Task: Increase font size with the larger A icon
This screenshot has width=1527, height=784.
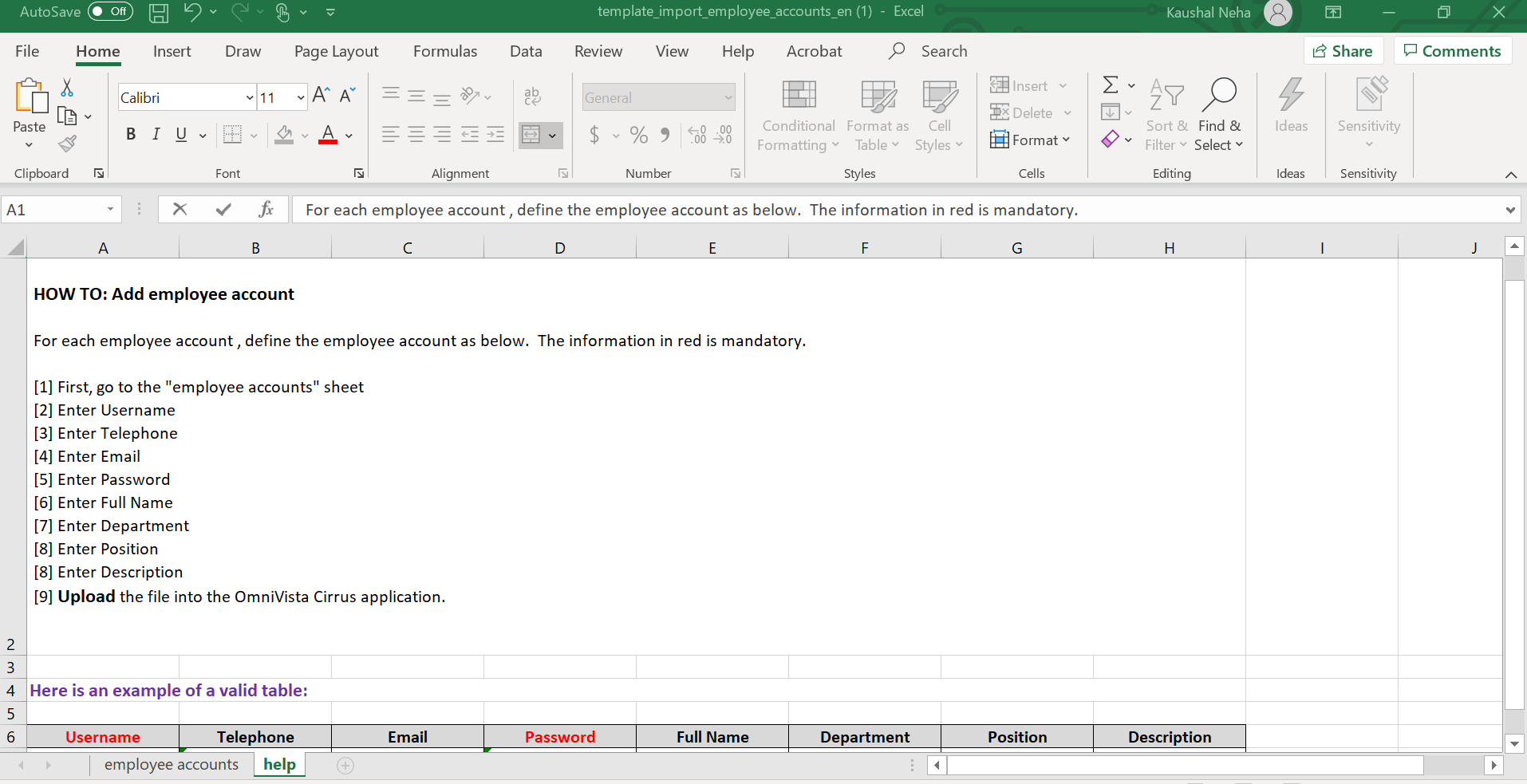Action: pos(321,96)
